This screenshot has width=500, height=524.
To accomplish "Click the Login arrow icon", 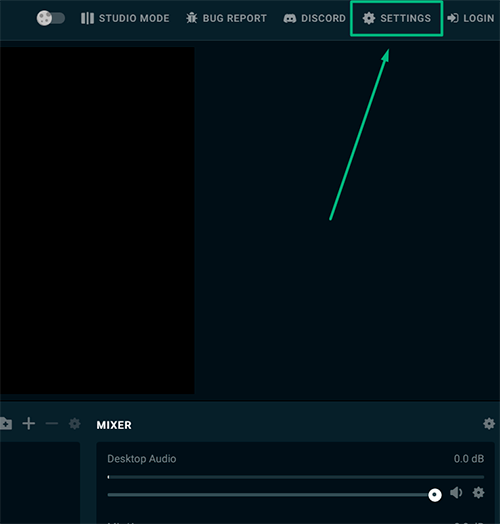I will coord(453,18).
